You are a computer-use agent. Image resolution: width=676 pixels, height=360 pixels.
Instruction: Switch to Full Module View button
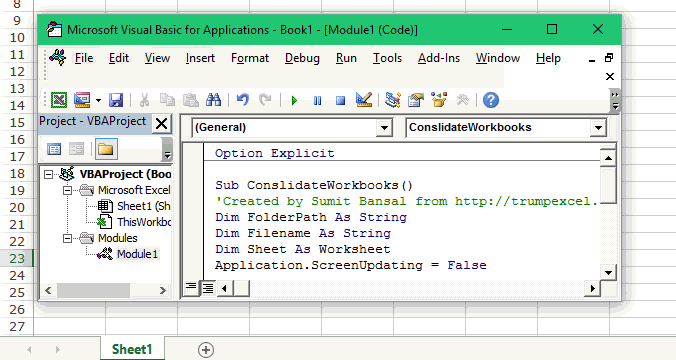pos(208,288)
